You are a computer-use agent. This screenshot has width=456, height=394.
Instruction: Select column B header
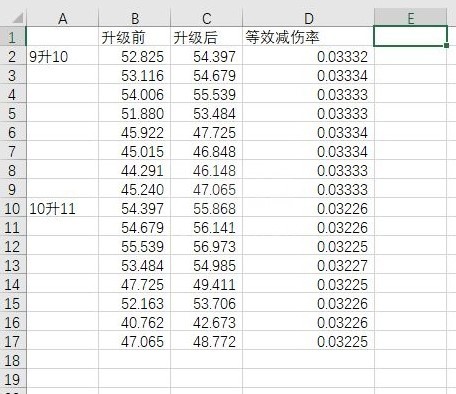[135, 18]
